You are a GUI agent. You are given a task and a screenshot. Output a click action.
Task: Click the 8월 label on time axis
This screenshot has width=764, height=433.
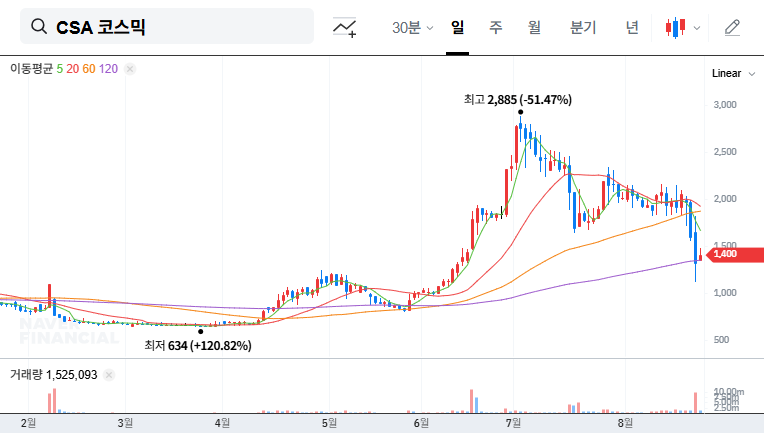click(625, 423)
